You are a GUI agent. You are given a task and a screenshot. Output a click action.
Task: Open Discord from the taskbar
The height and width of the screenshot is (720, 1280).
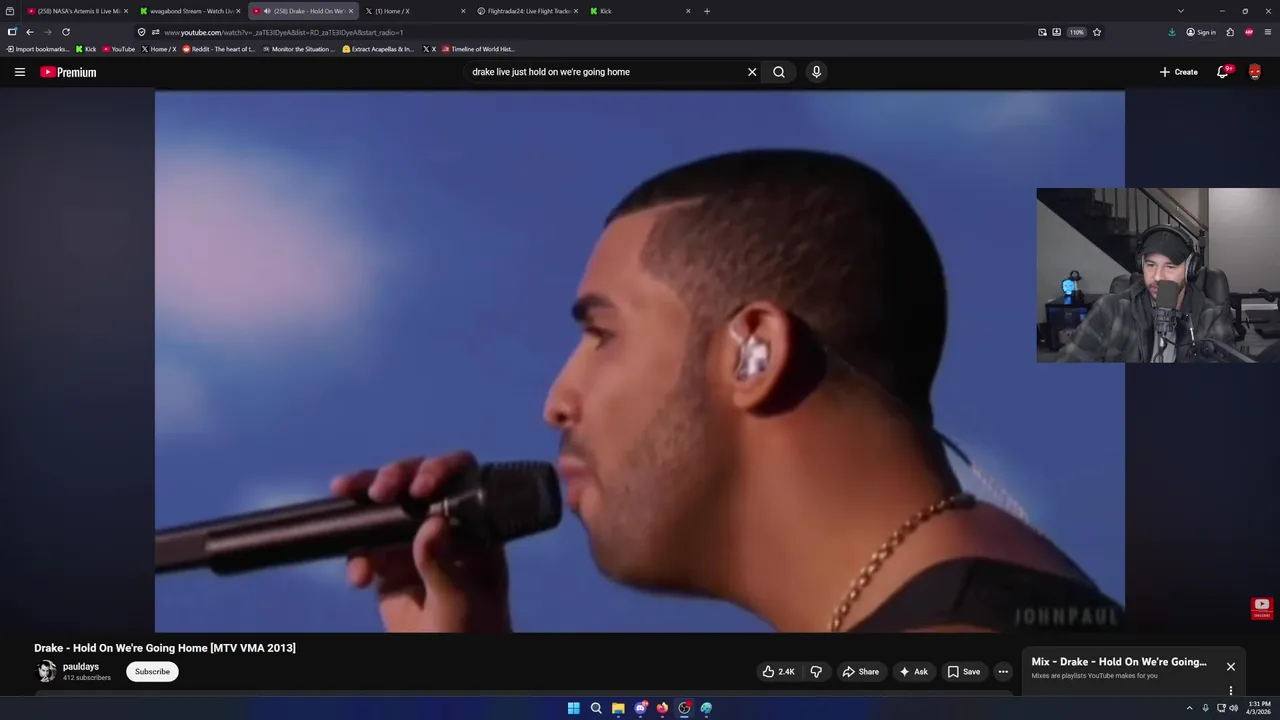coord(640,708)
